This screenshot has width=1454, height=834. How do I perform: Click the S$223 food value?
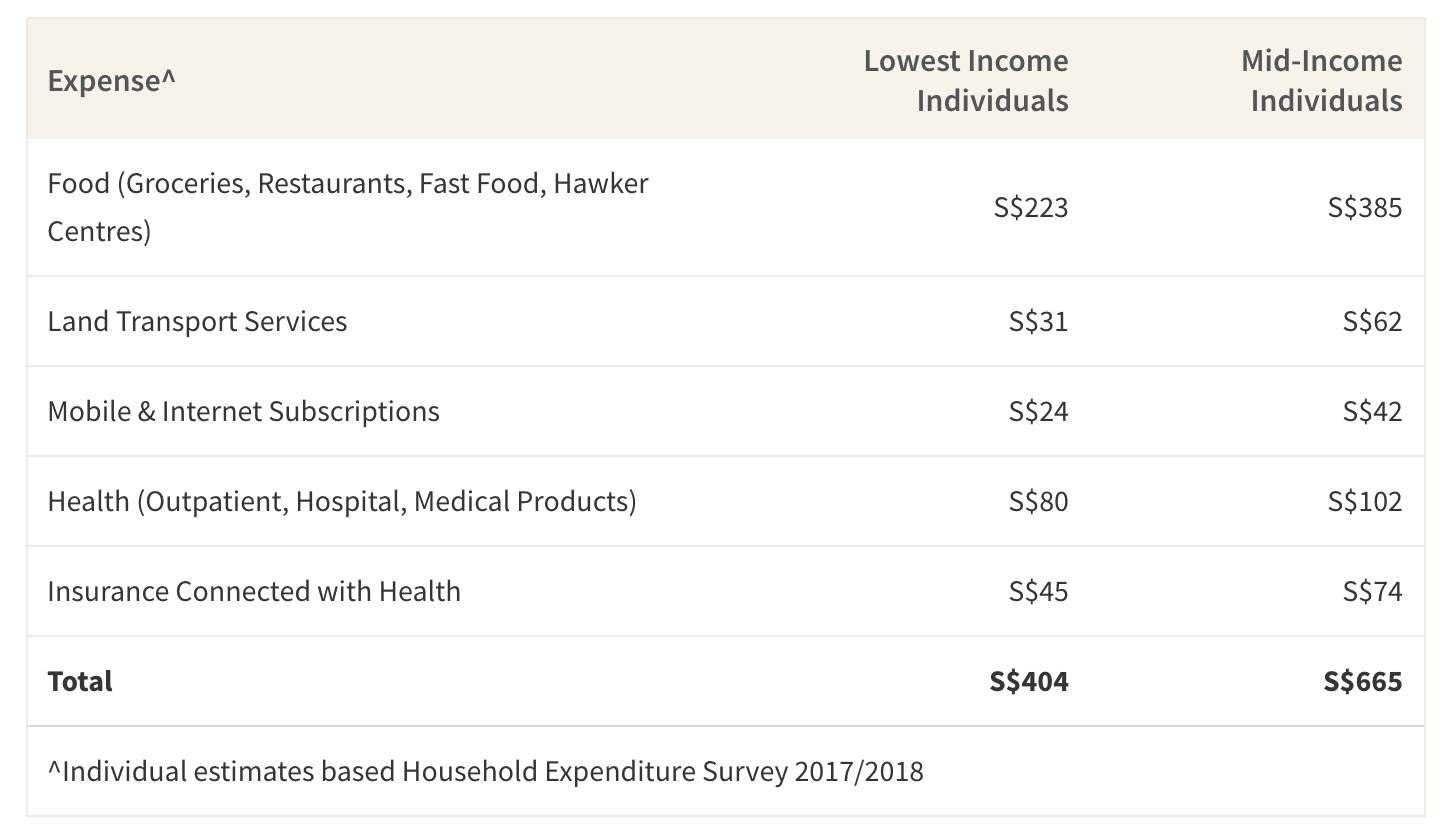1031,207
